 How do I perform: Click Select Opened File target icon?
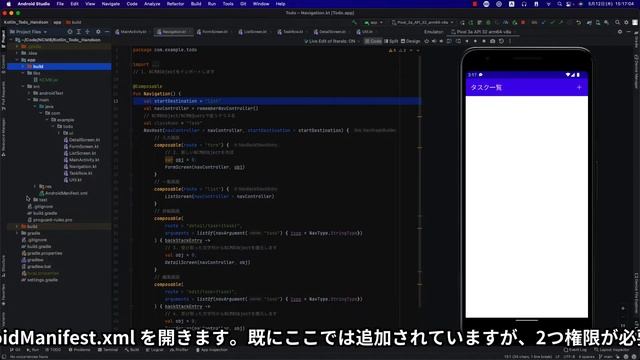(70, 31)
